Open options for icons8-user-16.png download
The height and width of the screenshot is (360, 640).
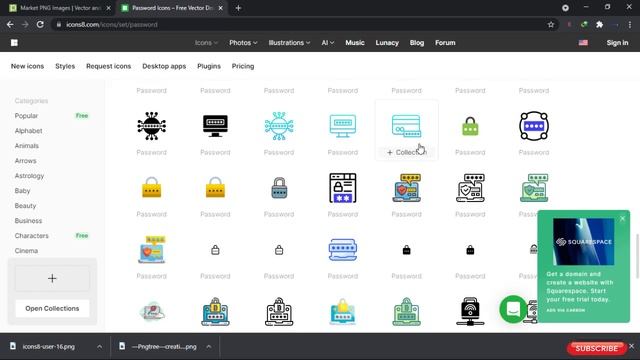pos(100,347)
